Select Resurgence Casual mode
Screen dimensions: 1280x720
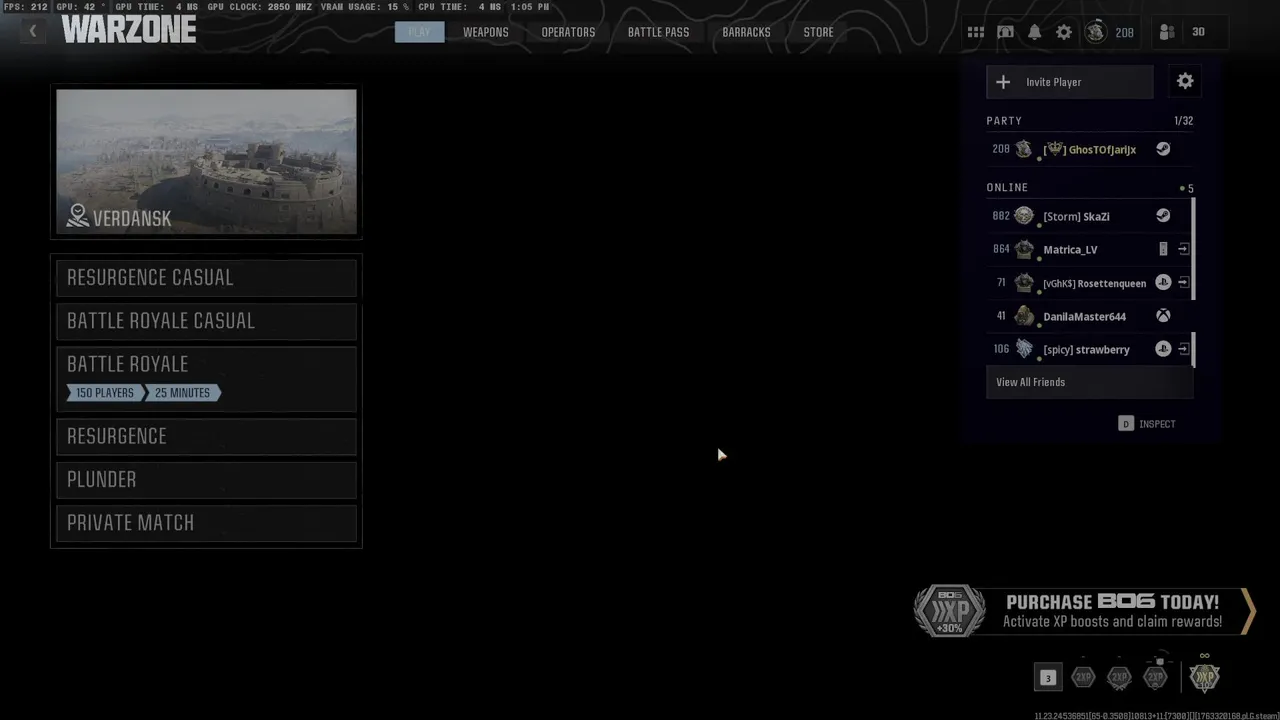206,278
